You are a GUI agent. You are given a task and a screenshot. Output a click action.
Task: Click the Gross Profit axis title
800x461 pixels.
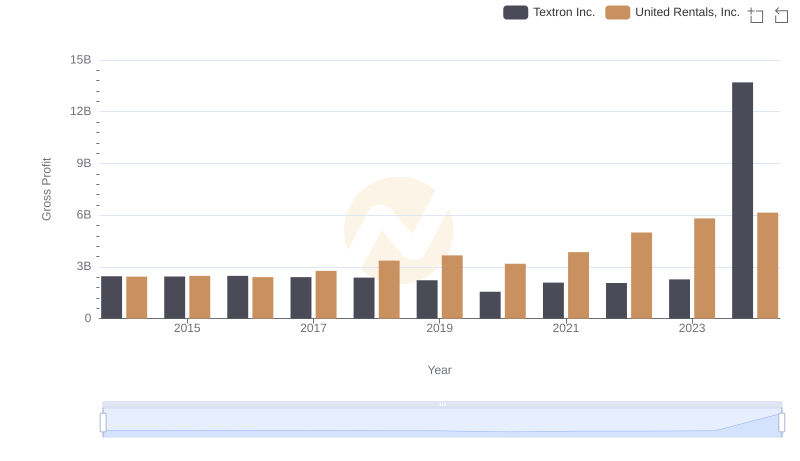pyautogui.click(x=46, y=189)
